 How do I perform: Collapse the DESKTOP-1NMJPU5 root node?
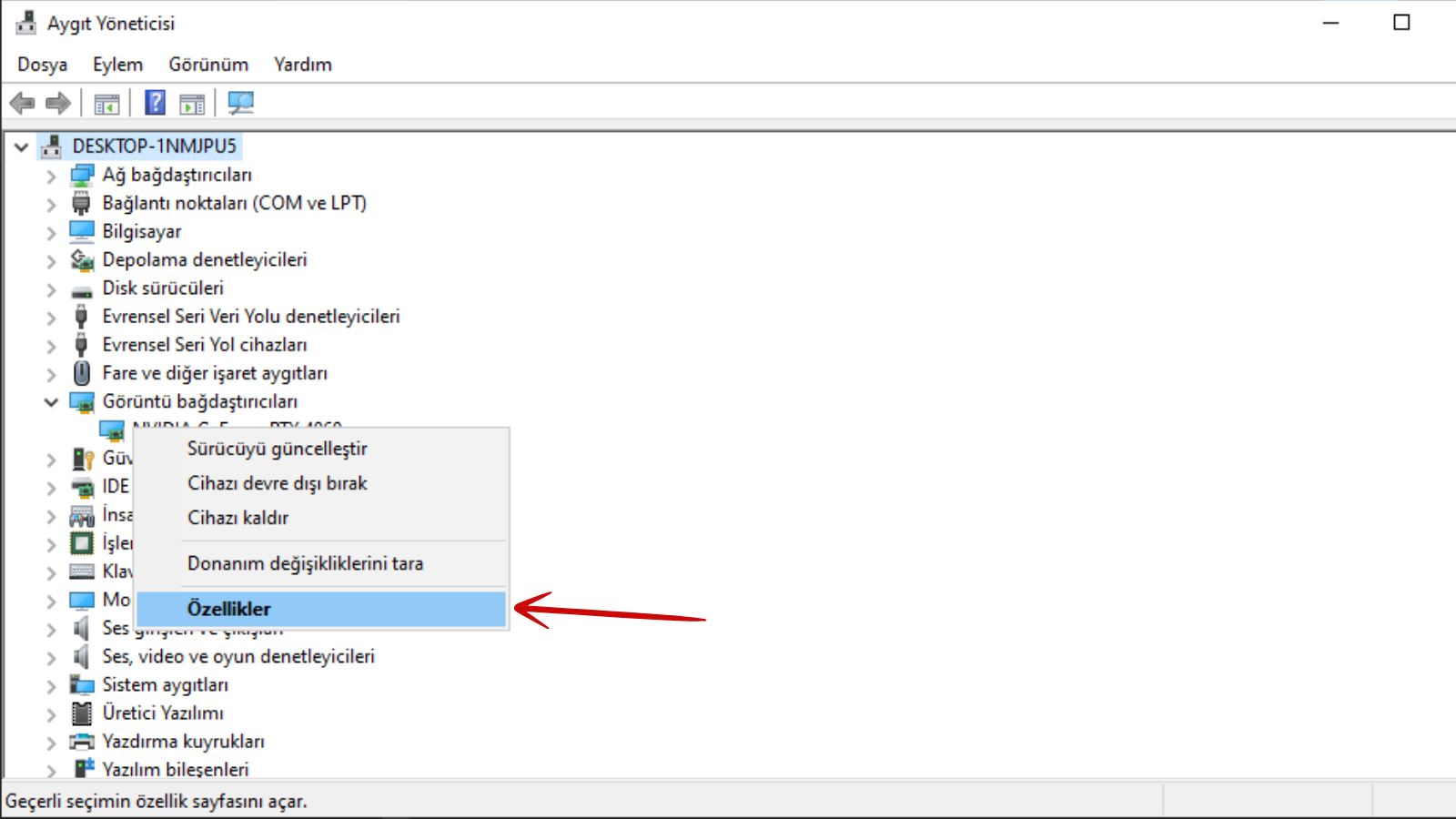click(x=22, y=147)
